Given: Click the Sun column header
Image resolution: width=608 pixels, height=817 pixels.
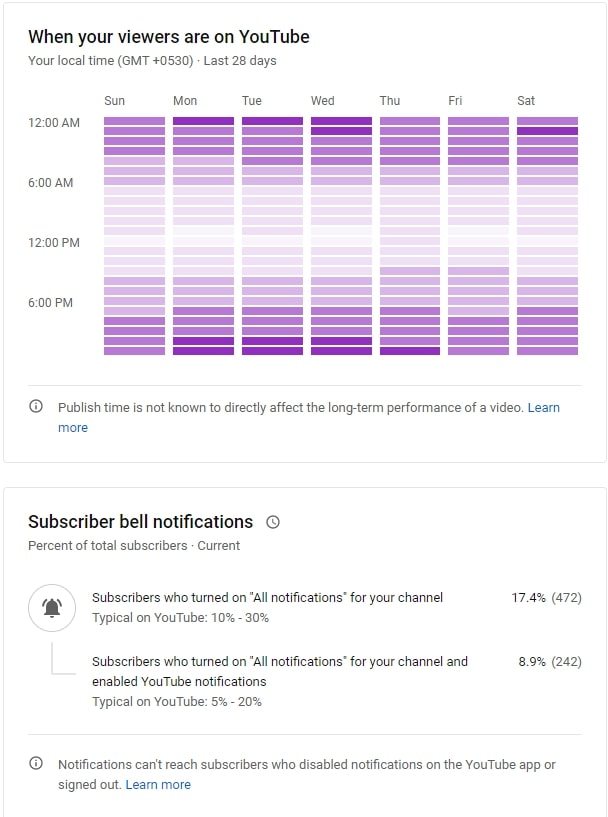Looking at the screenshot, I should point(114,101).
